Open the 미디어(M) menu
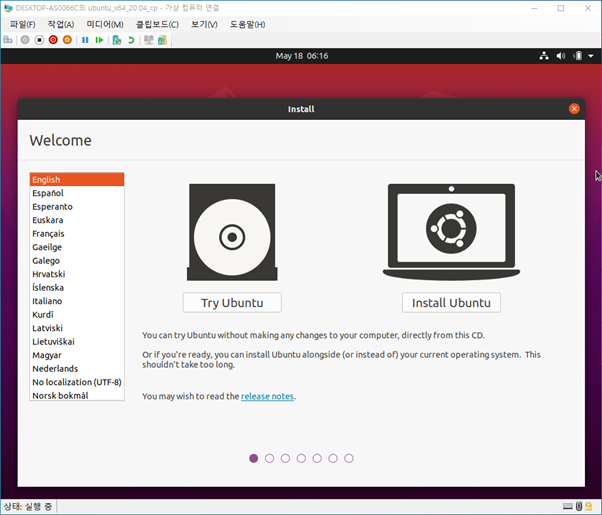The image size is (602, 515). click(x=105, y=25)
